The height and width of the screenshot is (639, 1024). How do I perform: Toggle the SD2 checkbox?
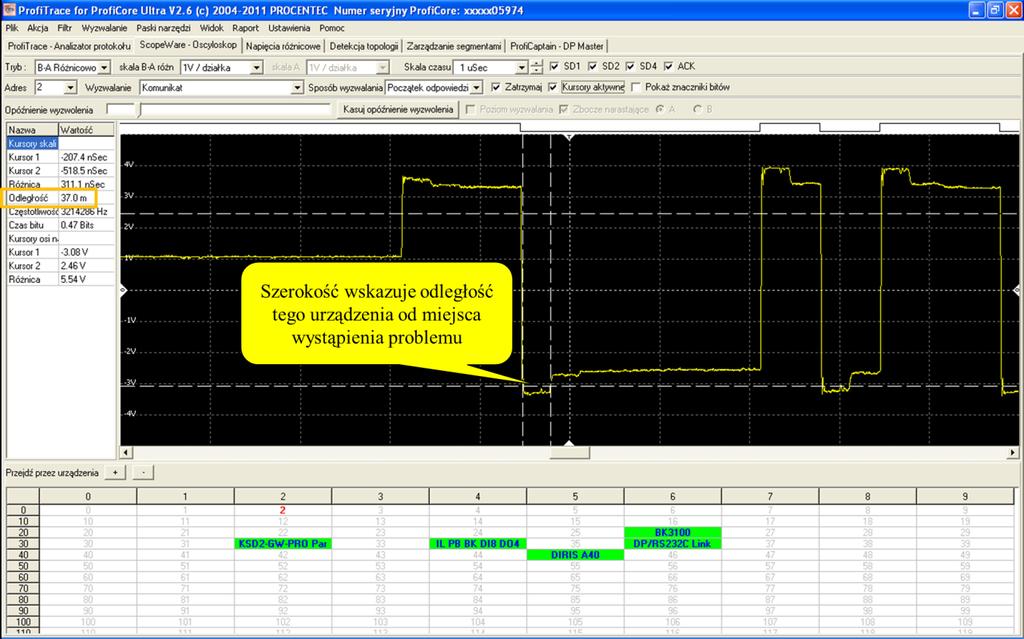pyautogui.click(x=592, y=66)
